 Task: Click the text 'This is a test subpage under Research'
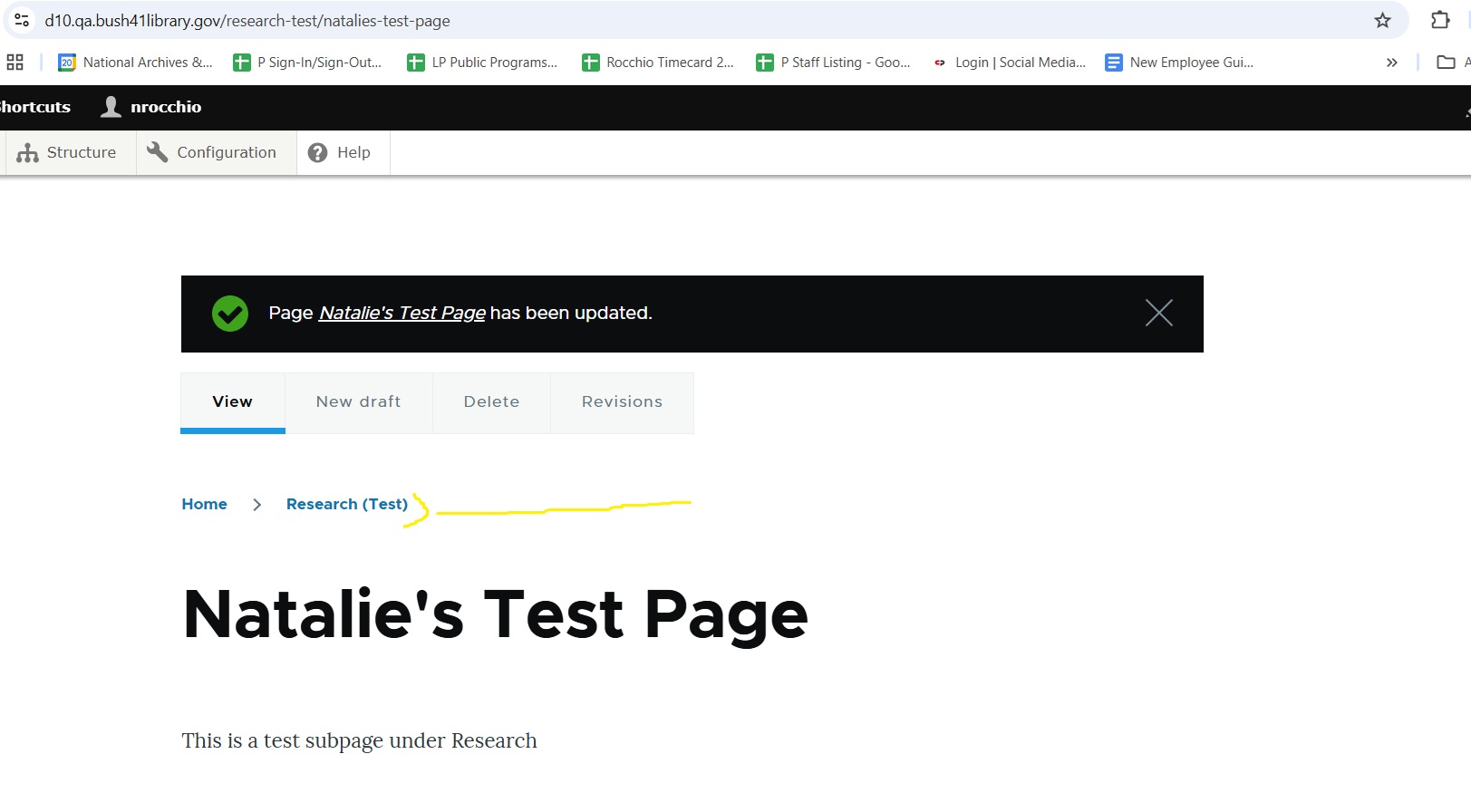pos(360,740)
